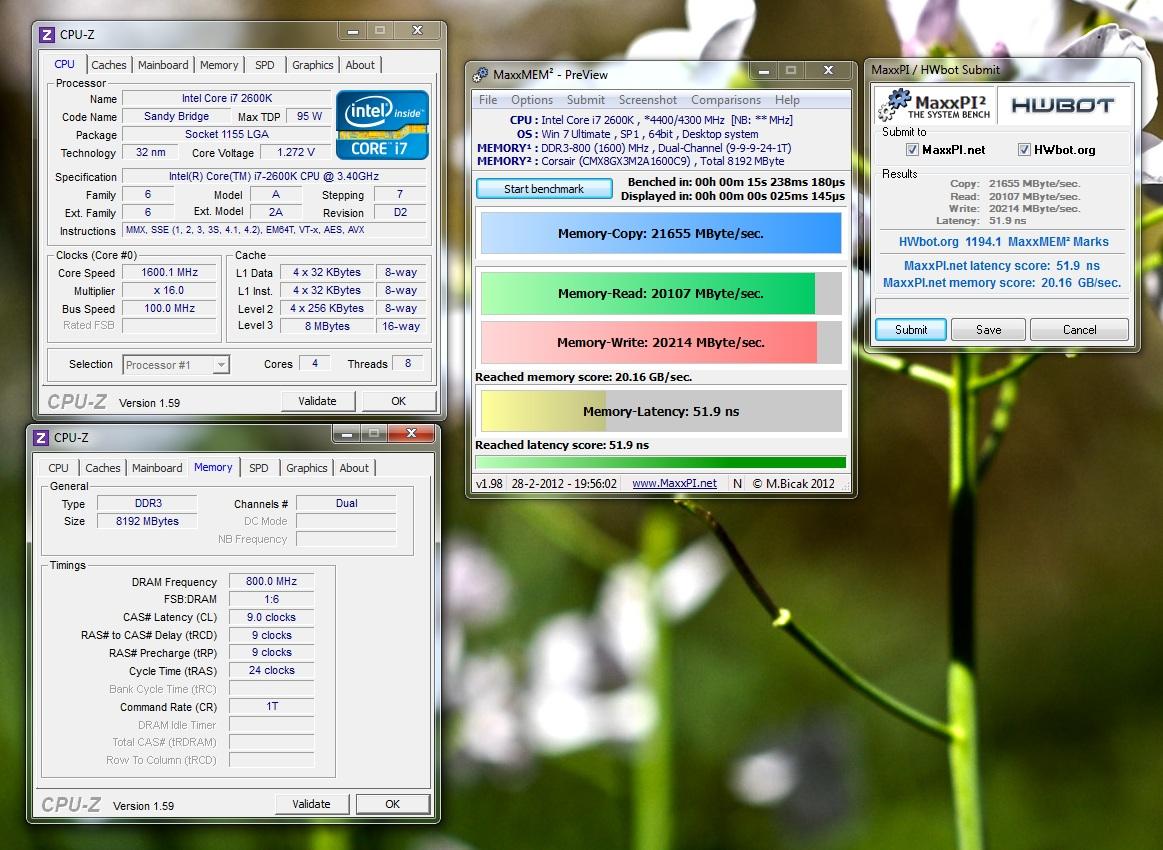Switch to Mainboard tab in top CPU-Z window
Screen dimensions: 1163x850
pos(163,65)
